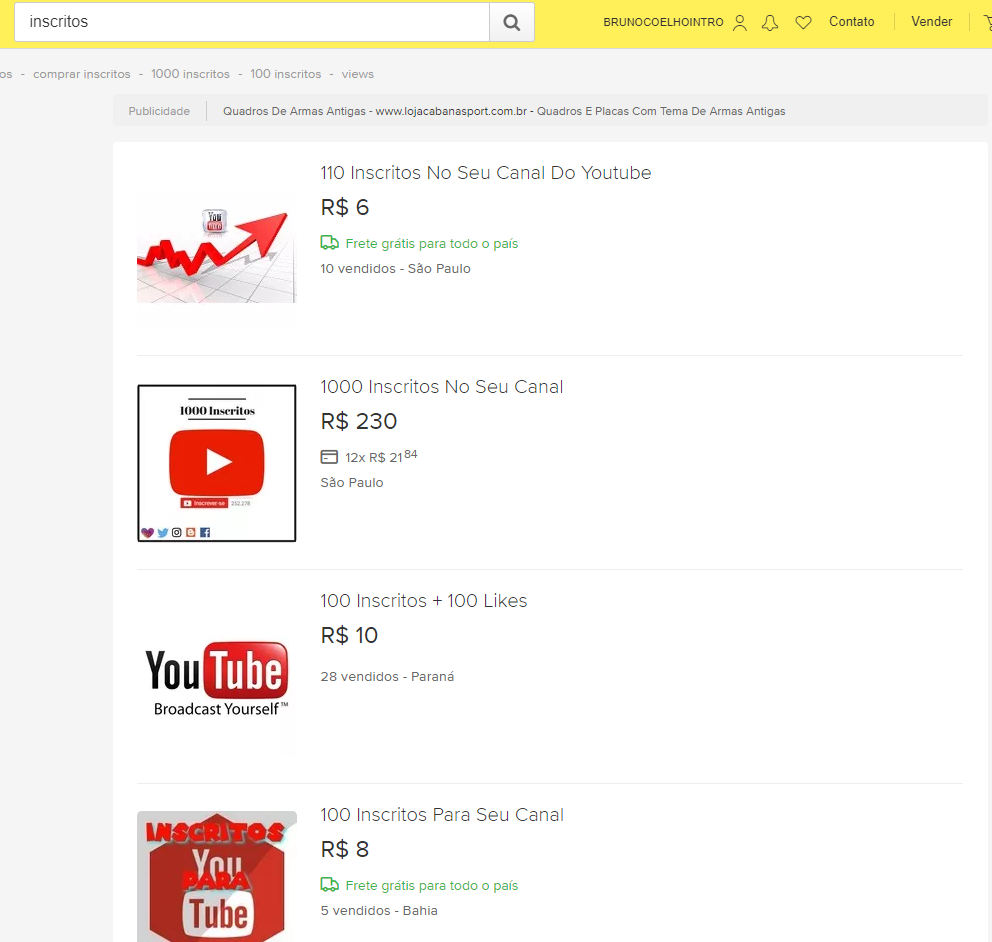This screenshot has width=992, height=942.
Task: Click the free shipping truck icon for 110 Inscritos
Action: (x=330, y=243)
